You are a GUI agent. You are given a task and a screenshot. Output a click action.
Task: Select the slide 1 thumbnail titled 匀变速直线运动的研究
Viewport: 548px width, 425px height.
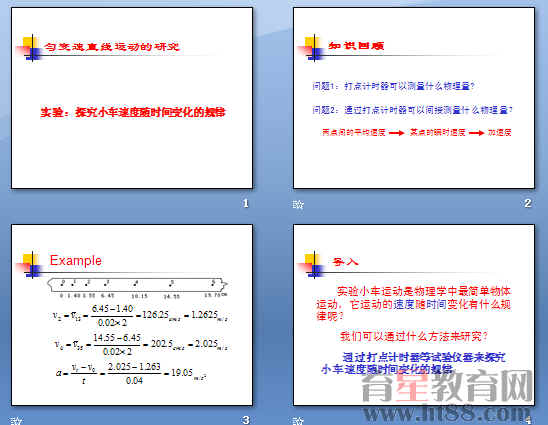[132, 98]
